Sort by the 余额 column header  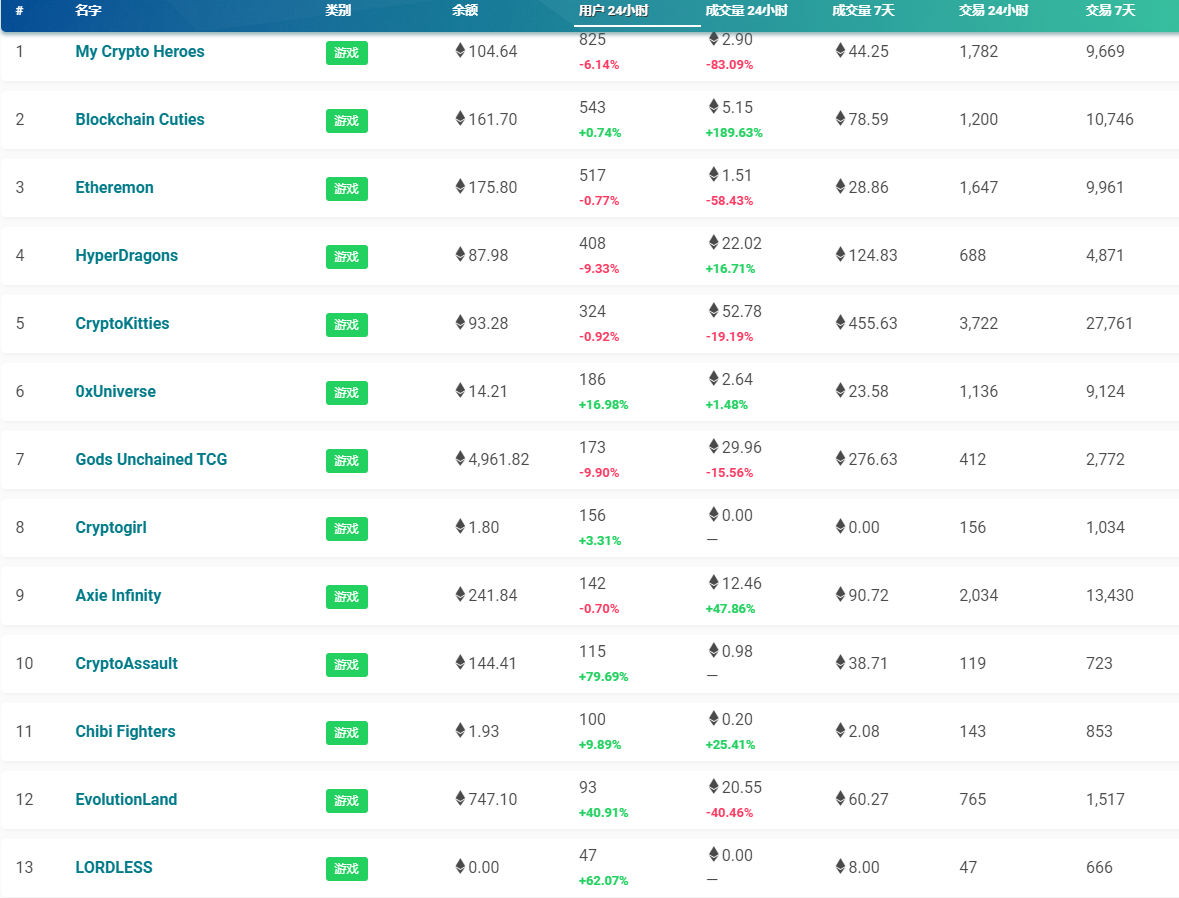465,11
